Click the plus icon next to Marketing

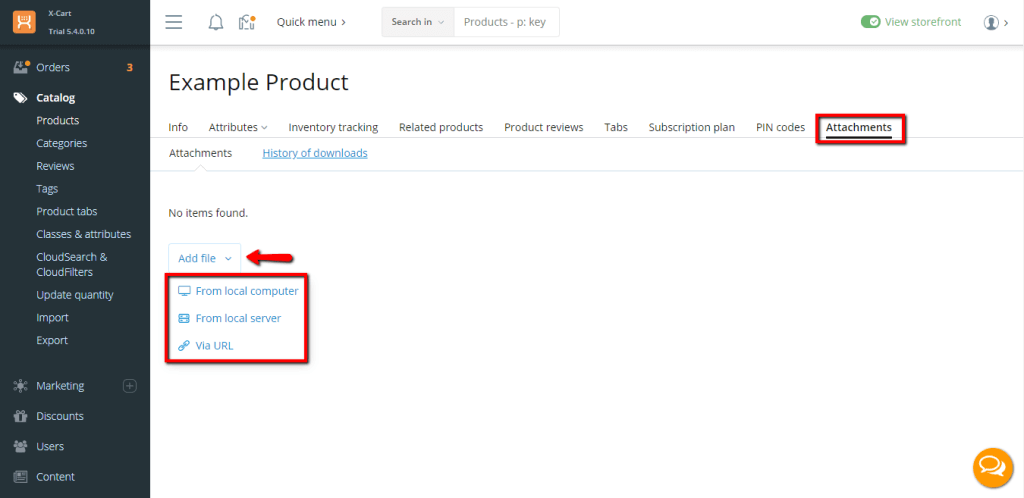[x=130, y=386]
